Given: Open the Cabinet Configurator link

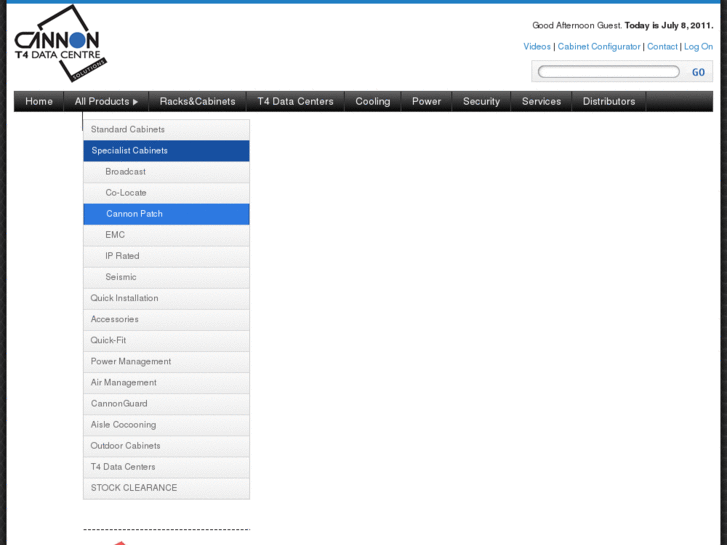Looking at the screenshot, I should pos(599,46).
